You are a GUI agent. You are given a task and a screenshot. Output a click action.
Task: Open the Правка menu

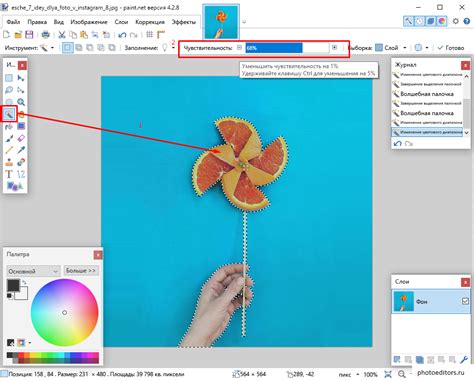point(37,22)
